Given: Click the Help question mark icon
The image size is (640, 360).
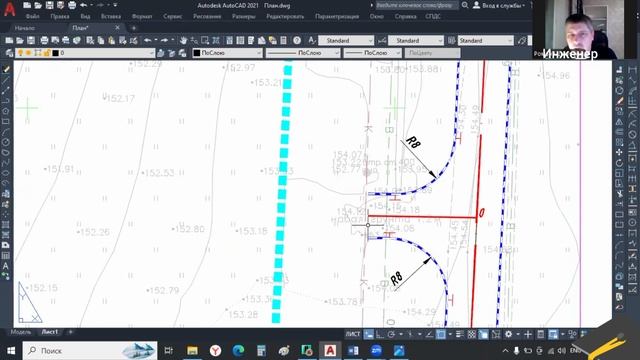Looking at the screenshot, I should pyautogui.click(x=297, y=40).
